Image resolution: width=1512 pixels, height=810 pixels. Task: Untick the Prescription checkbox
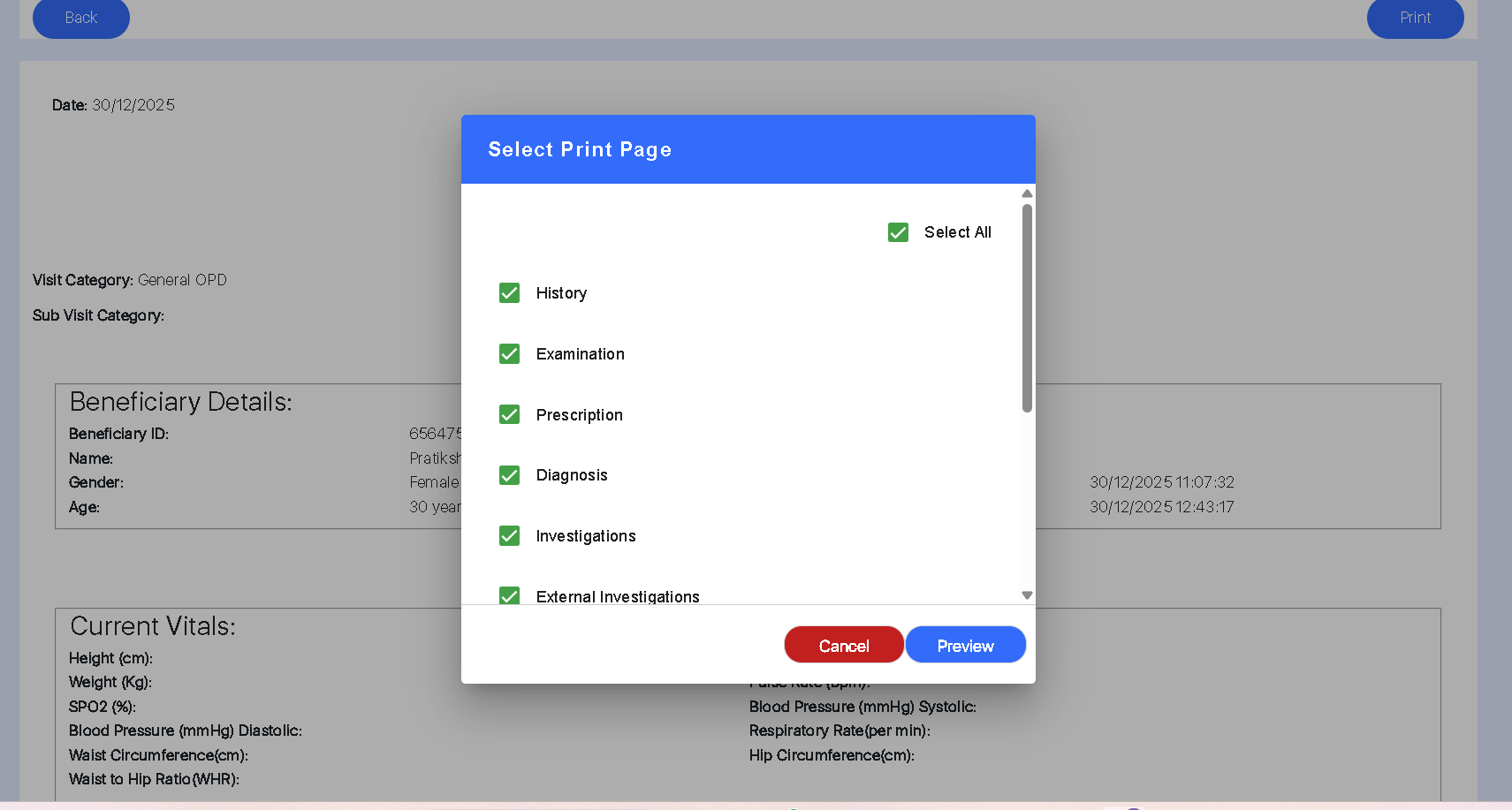click(x=509, y=415)
